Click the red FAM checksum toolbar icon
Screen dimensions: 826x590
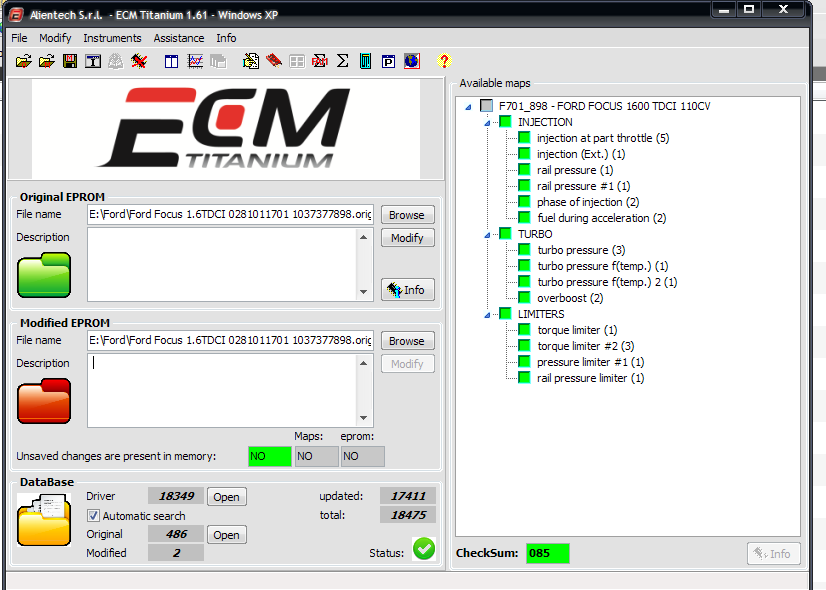(x=320, y=62)
